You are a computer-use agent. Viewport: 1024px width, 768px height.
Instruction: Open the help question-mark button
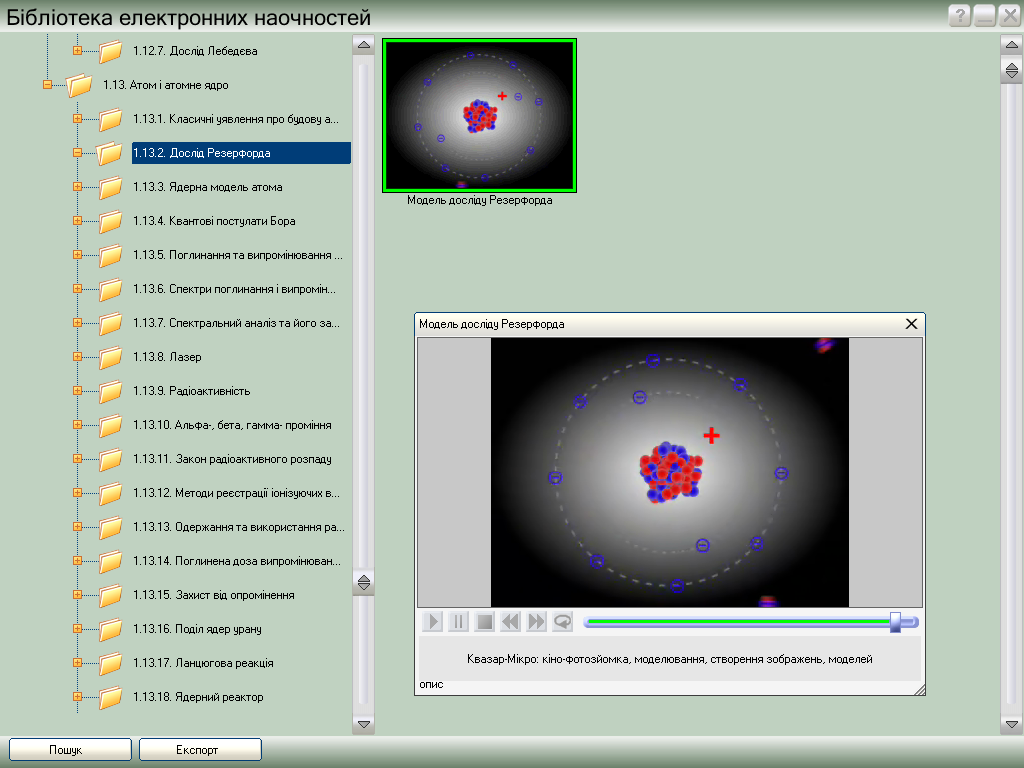959,16
